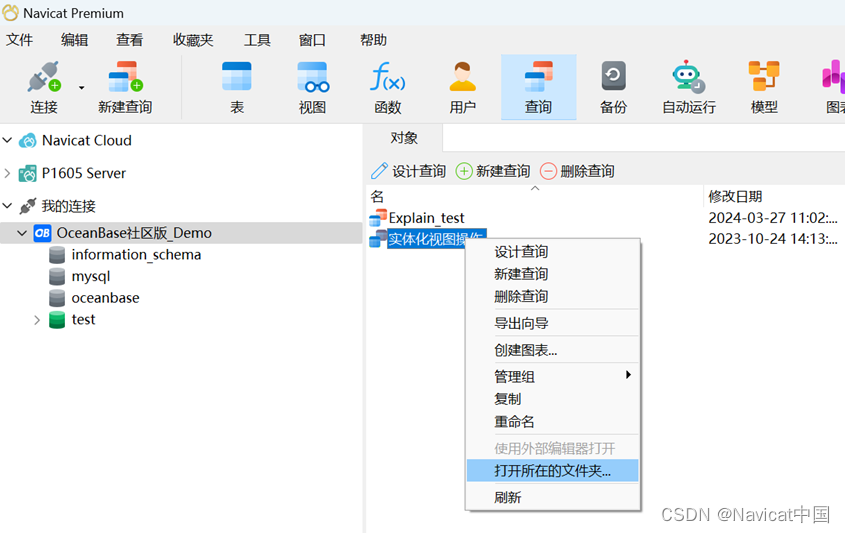Click the New Query (新建查询) toolbar icon
Viewport: 845px width, 533px height.
click(x=125, y=77)
